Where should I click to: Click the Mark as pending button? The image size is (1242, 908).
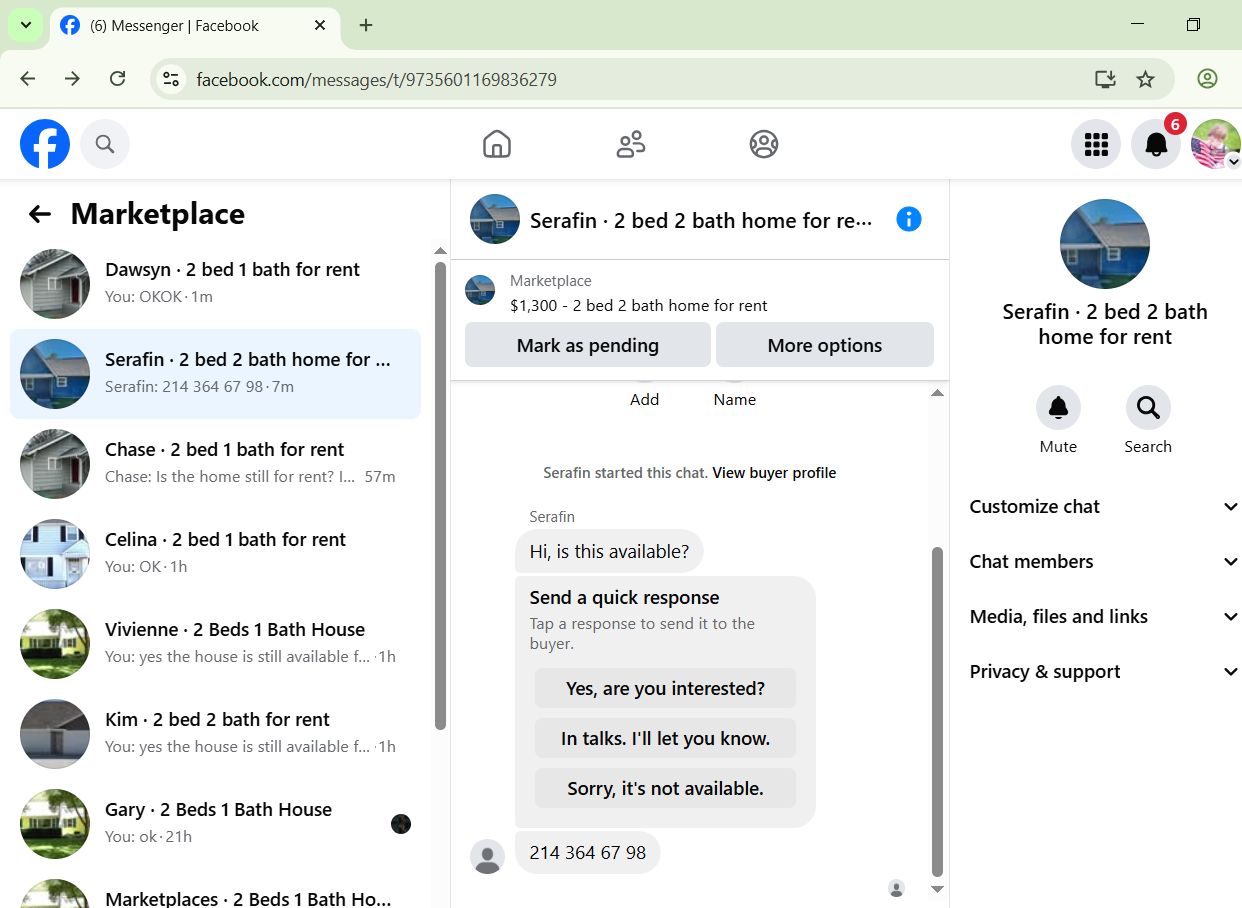[588, 345]
